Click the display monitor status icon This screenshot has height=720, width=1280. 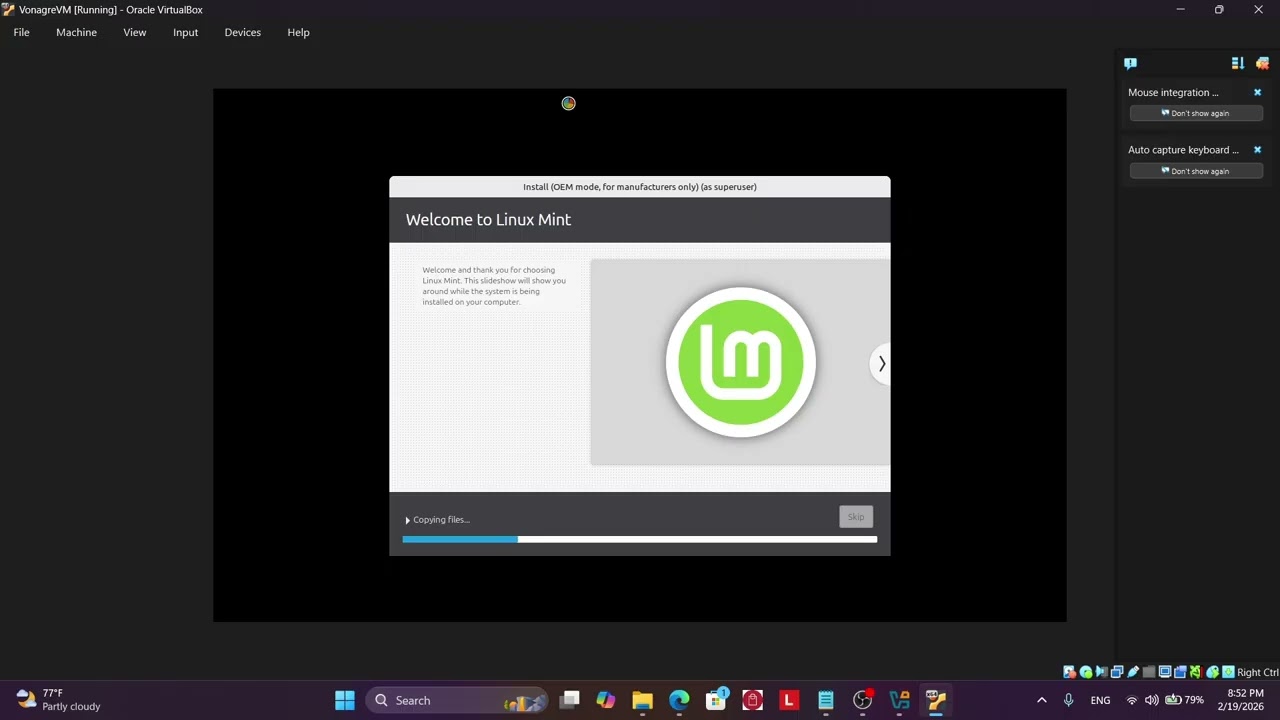[x=1165, y=672]
